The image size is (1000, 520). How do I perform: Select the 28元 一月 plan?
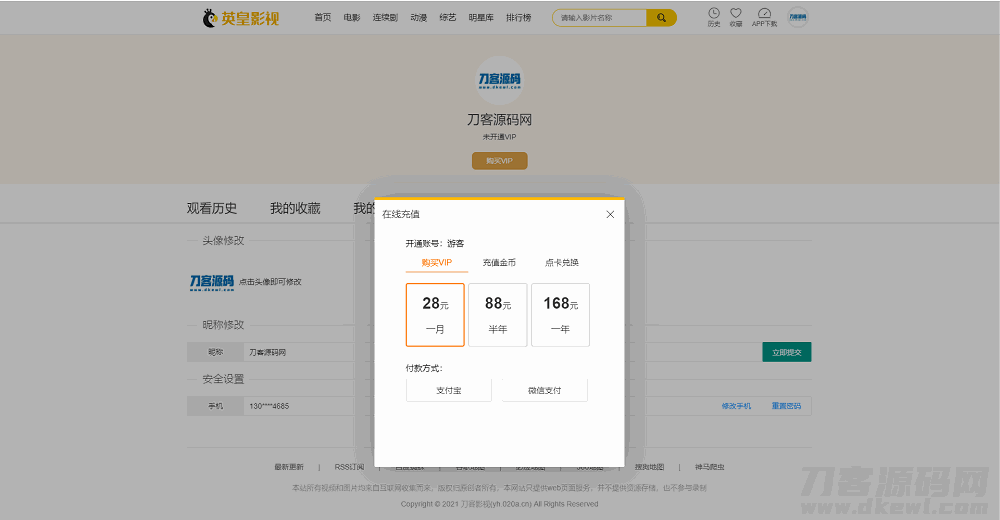(x=435, y=314)
